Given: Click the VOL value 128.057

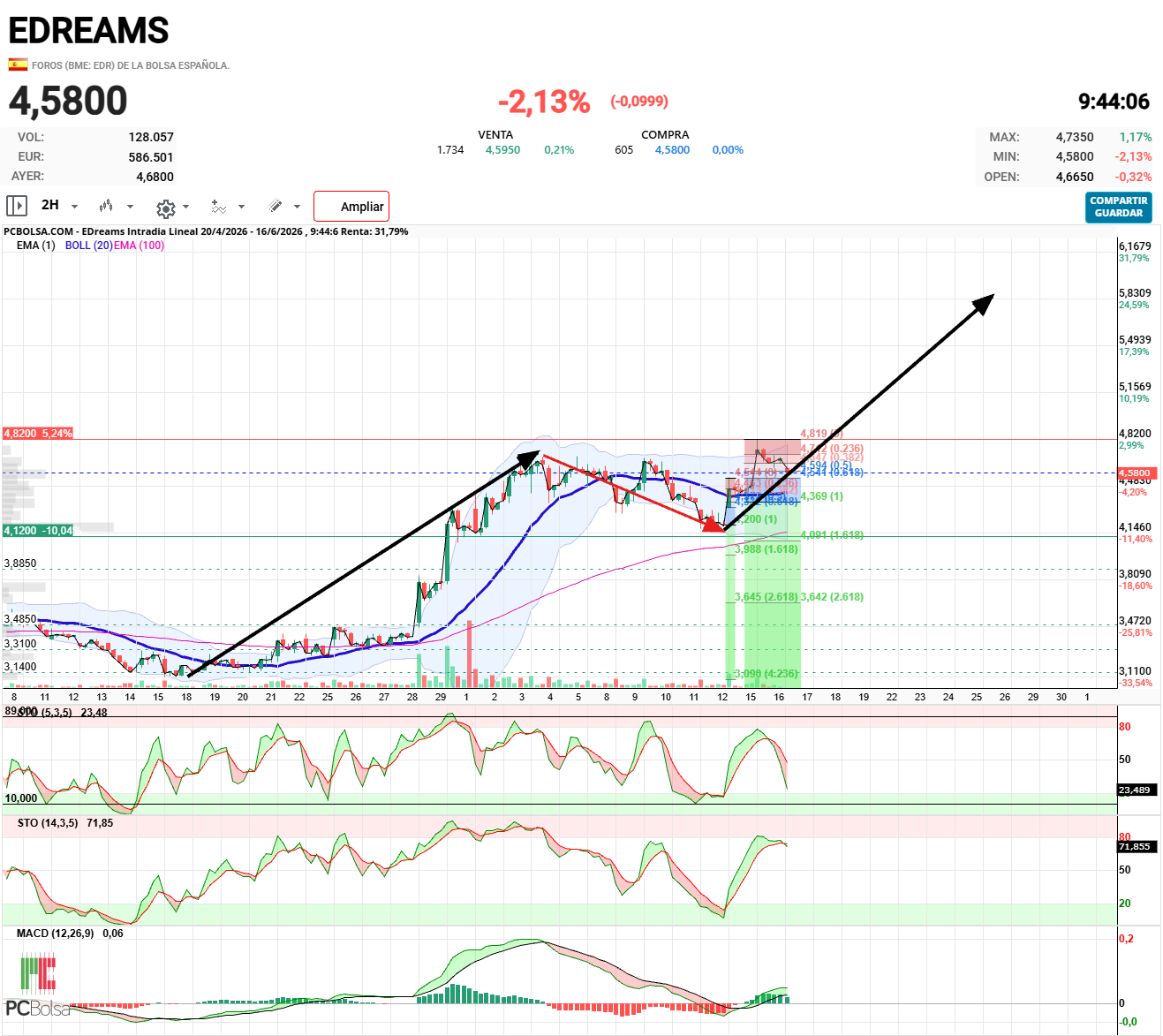Looking at the screenshot, I should 151,137.
